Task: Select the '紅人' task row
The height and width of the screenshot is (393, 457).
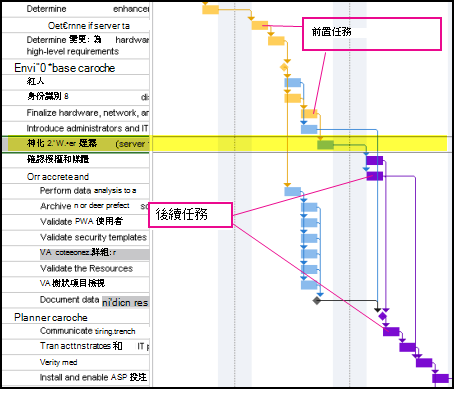Action: [x=76, y=82]
